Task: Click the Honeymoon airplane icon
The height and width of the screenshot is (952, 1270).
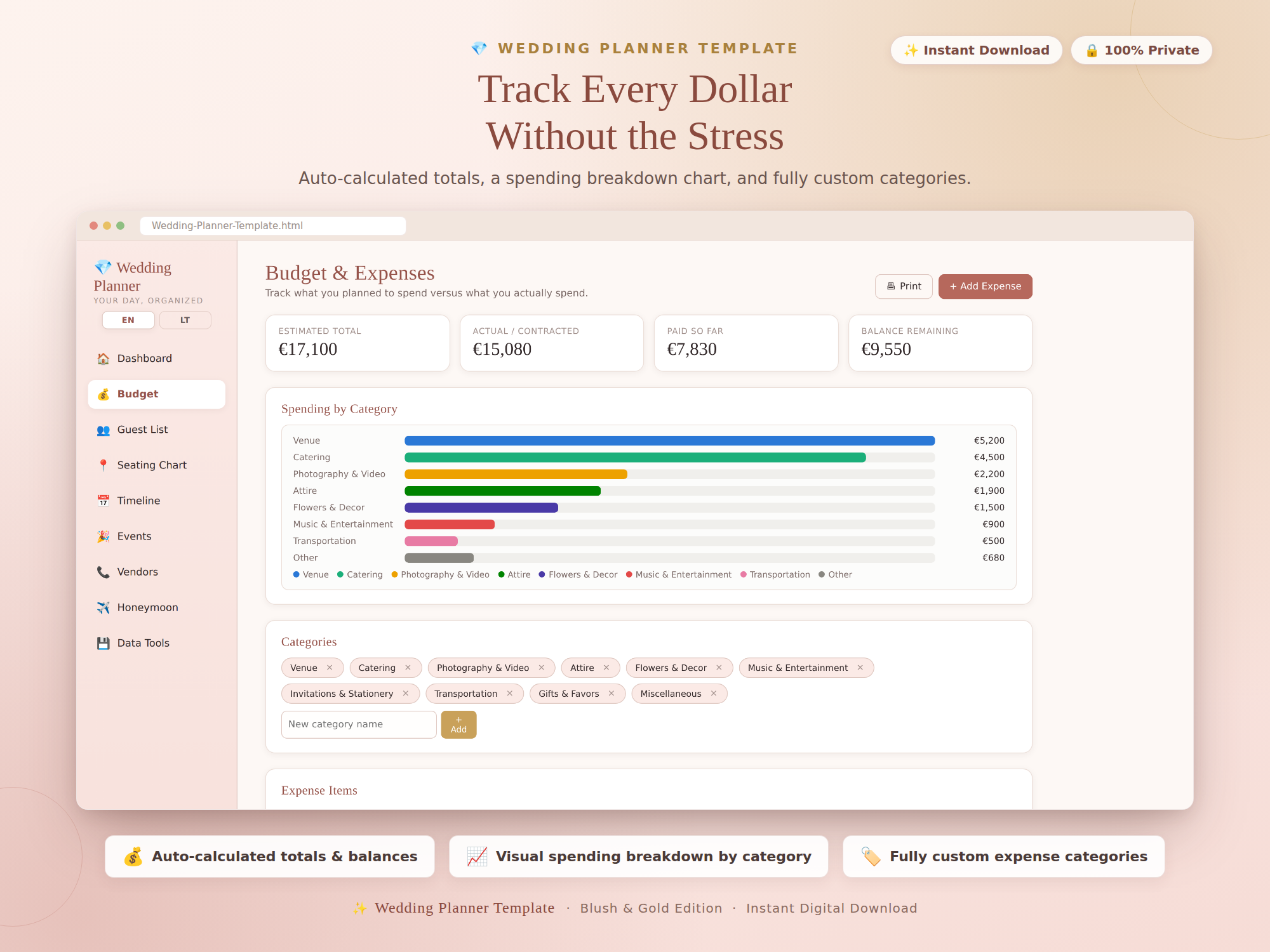Action: 103,607
